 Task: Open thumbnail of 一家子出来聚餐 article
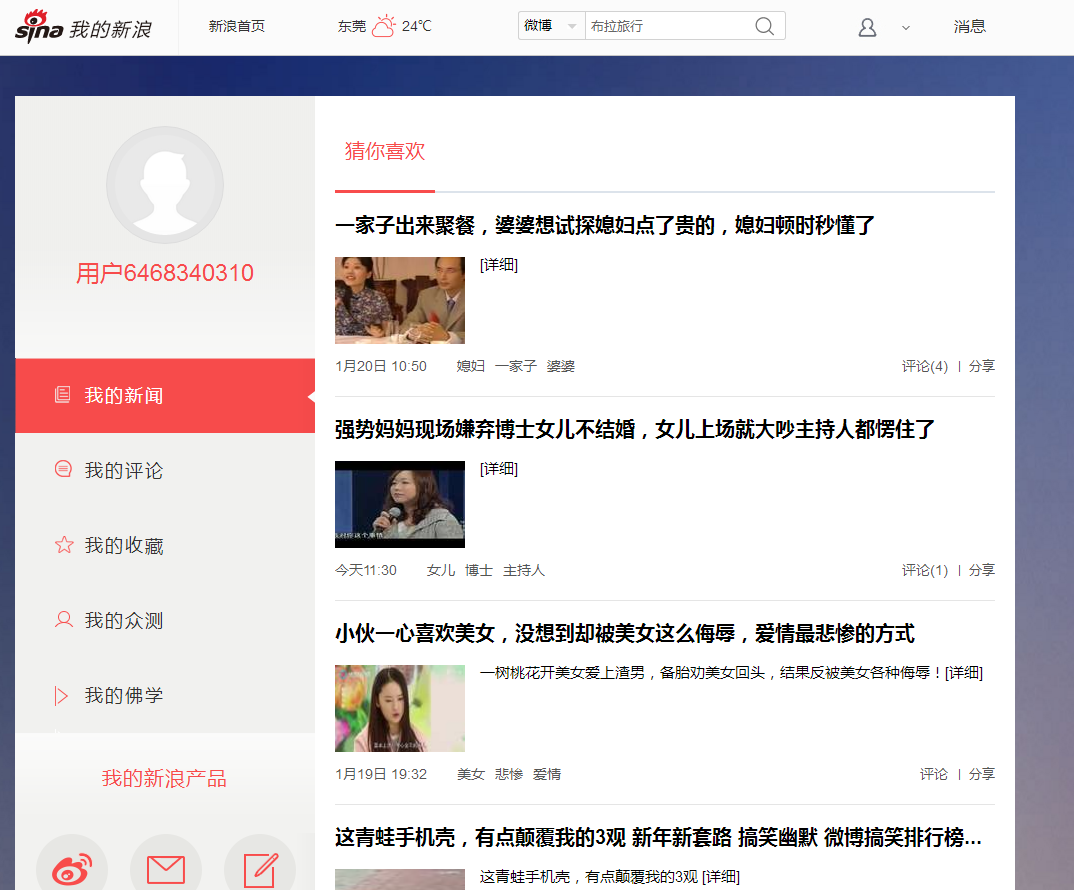click(400, 300)
